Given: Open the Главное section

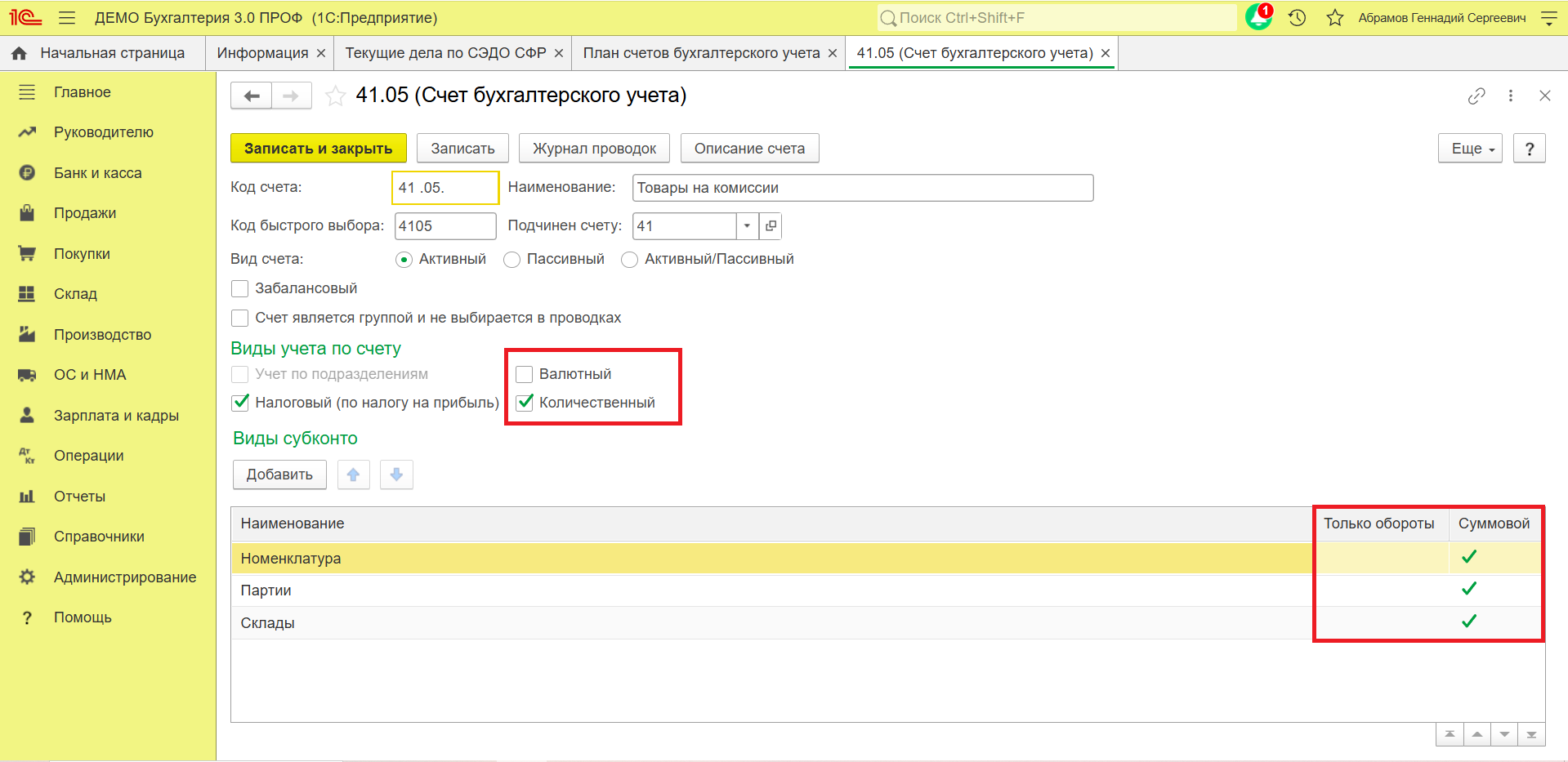Looking at the screenshot, I should (x=108, y=92).
